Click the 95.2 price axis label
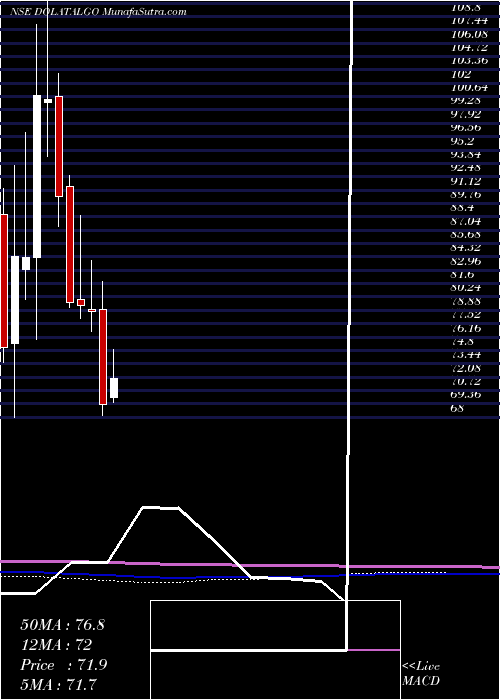Screen dimensions: 500x700 (463, 141)
